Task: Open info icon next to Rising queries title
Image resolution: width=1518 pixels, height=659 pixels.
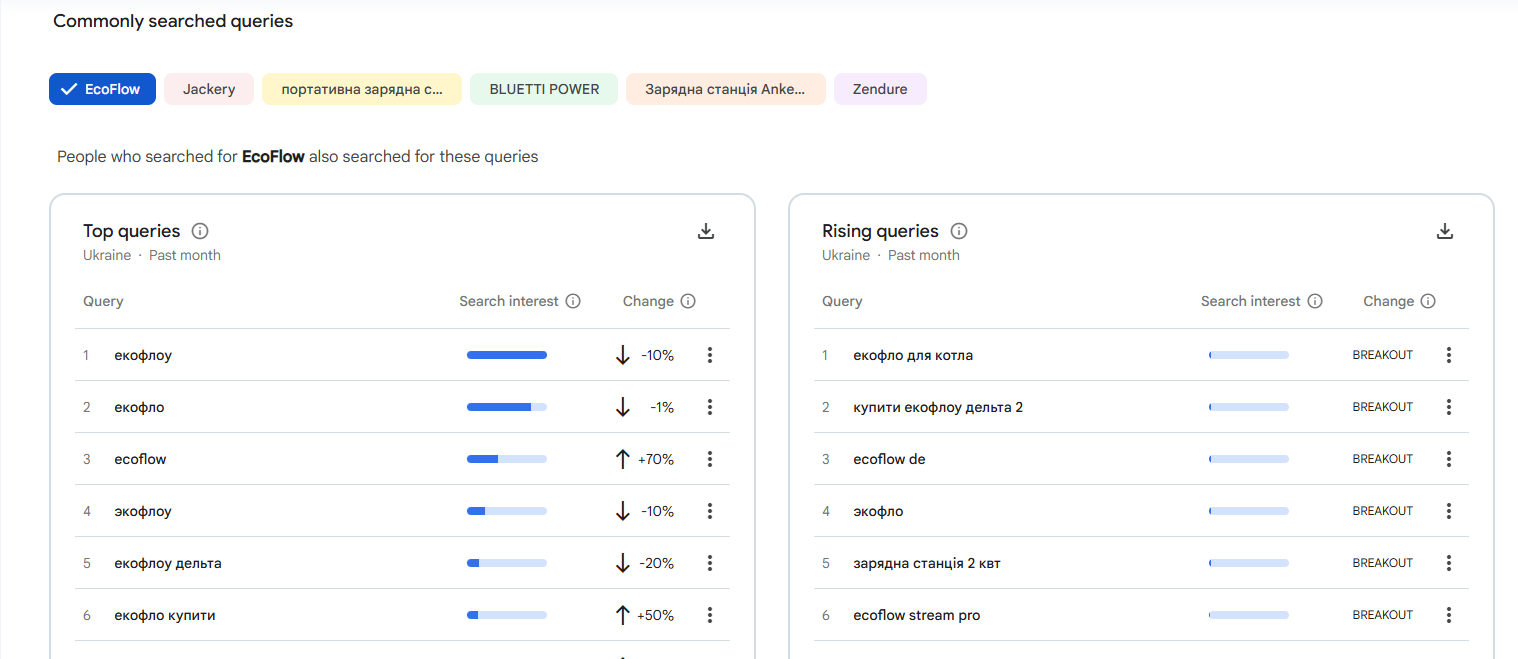Action: [959, 231]
